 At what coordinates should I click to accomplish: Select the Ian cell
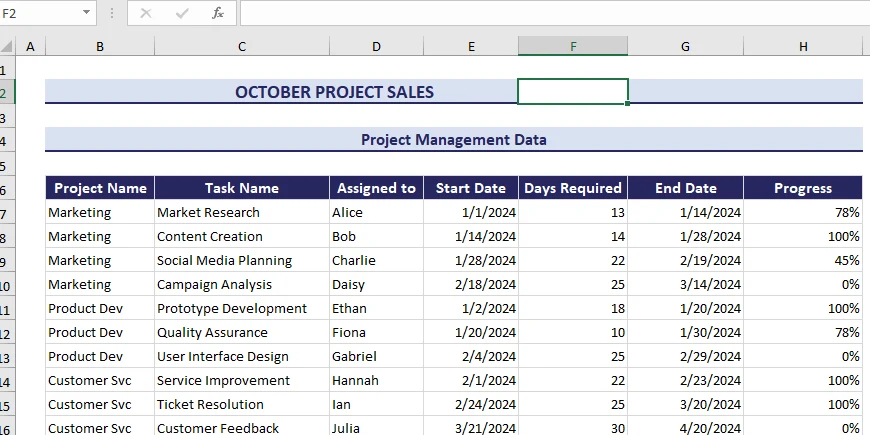[376, 404]
